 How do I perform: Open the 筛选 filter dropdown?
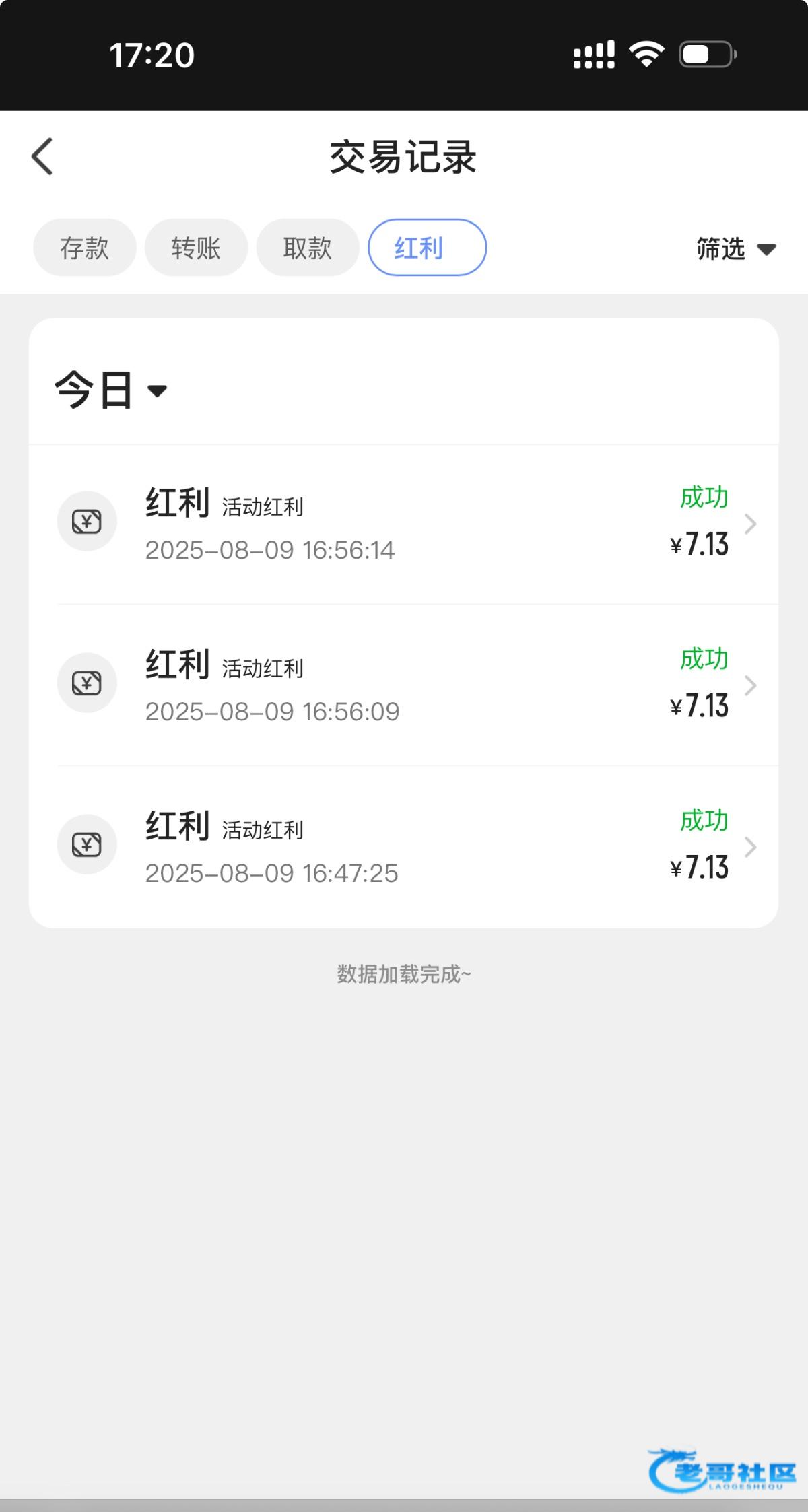pyautogui.click(x=735, y=249)
